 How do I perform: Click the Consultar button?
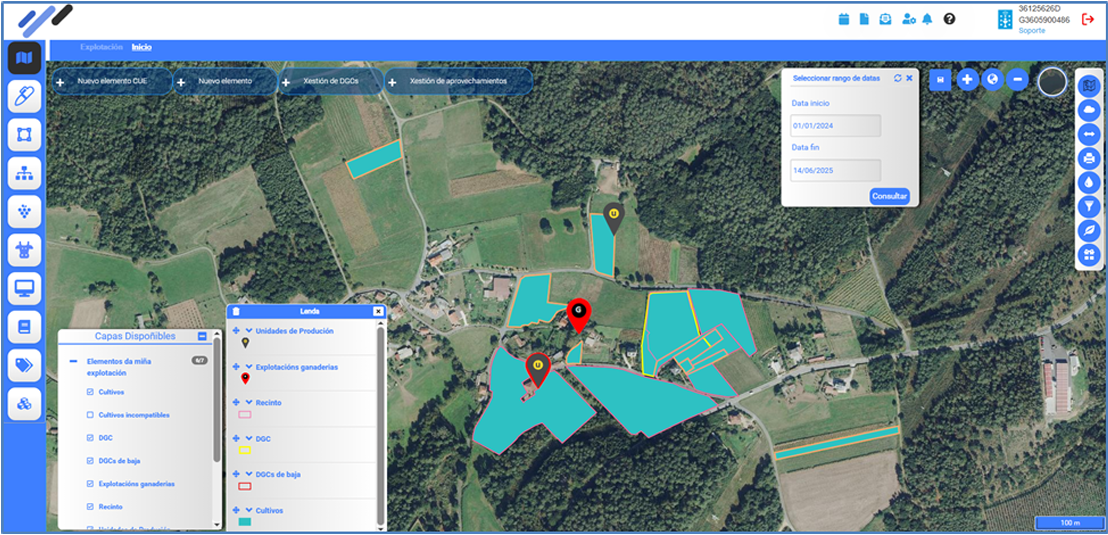(889, 196)
